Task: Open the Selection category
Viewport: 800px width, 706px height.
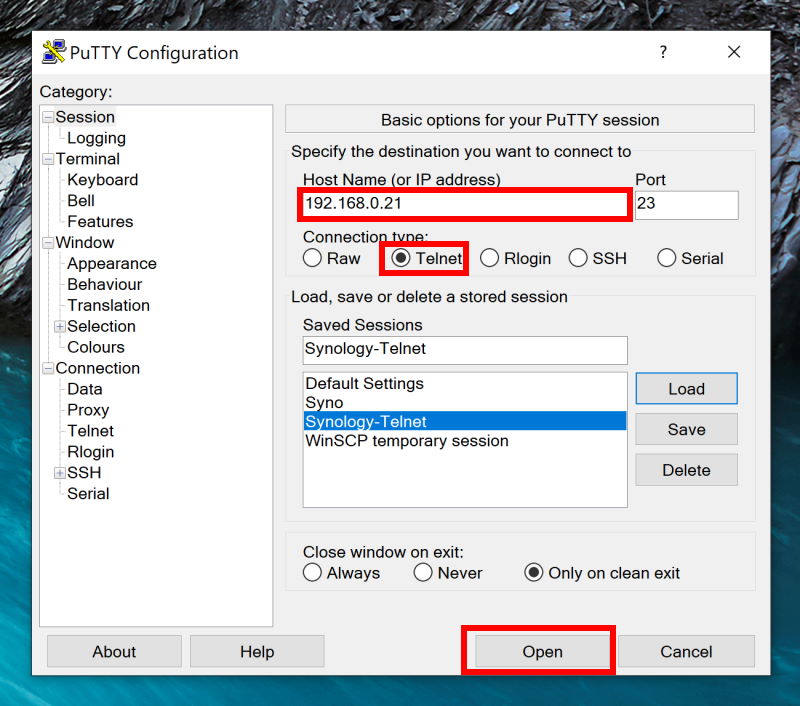Action: 102,326
